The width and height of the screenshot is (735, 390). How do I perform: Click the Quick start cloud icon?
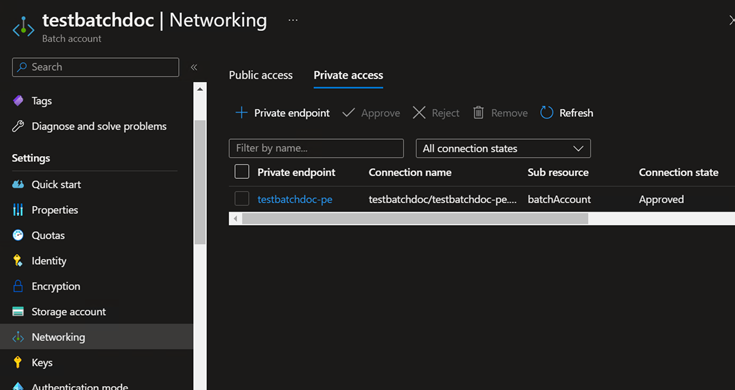coord(18,184)
